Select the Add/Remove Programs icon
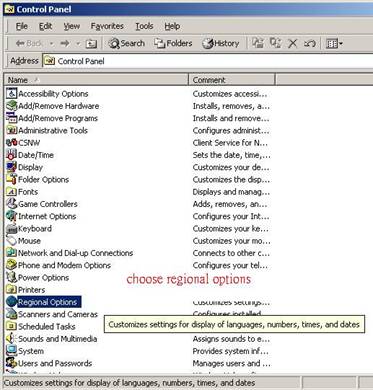This screenshot has width=373, height=390. pos(12,118)
